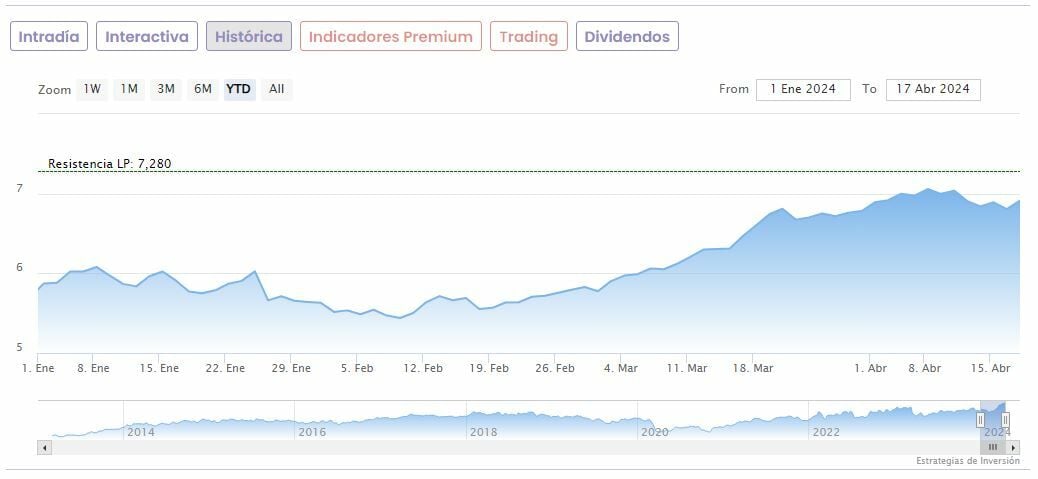Click the navigator scroll-left arrow

44,447
